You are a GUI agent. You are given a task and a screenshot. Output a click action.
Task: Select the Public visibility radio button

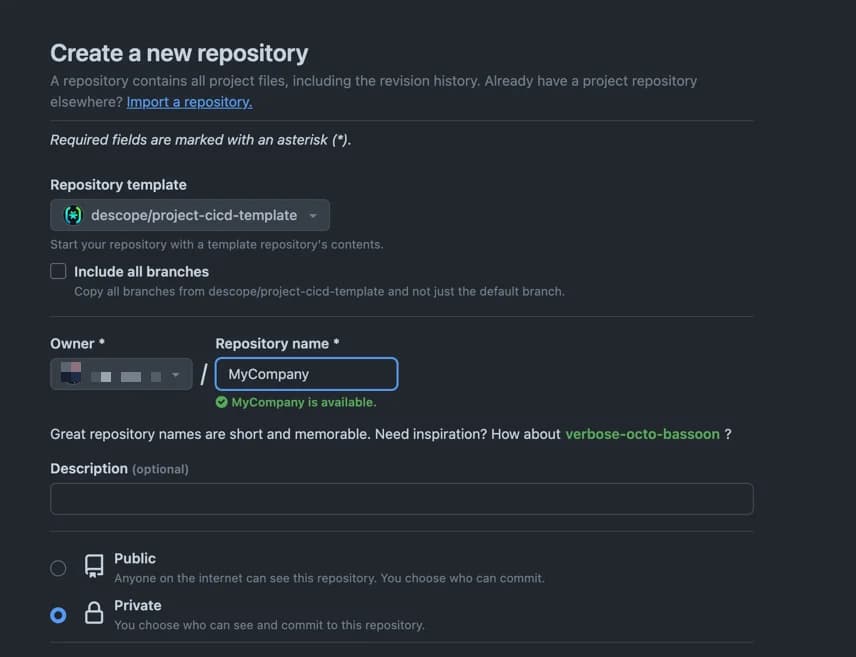coord(58,567)
